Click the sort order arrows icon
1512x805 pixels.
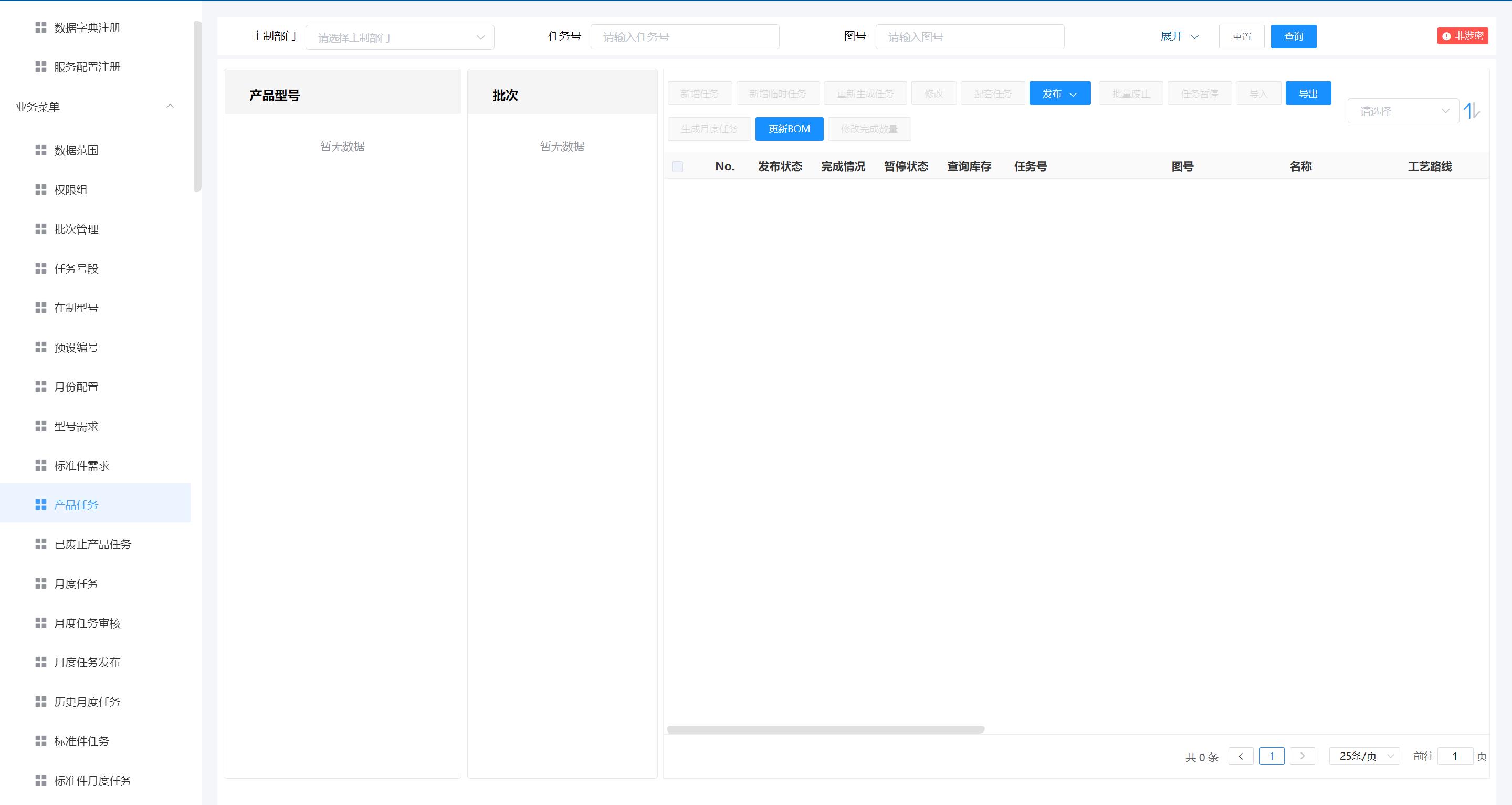click(x=1472, y=110)
